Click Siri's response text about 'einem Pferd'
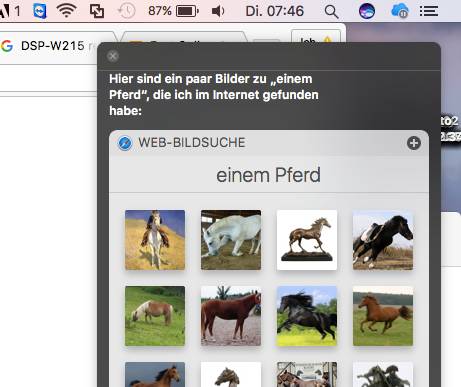This screenshot has width=461, height=387. [x=214, y=95]
